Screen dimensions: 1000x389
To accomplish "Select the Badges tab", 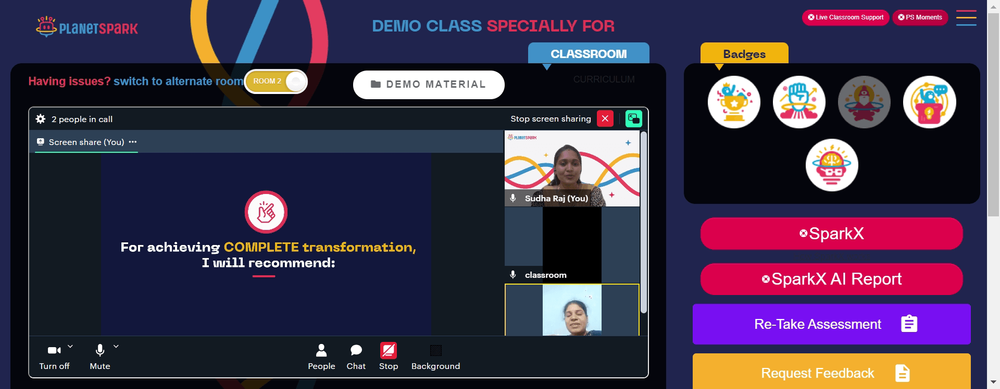I will 744,54.
